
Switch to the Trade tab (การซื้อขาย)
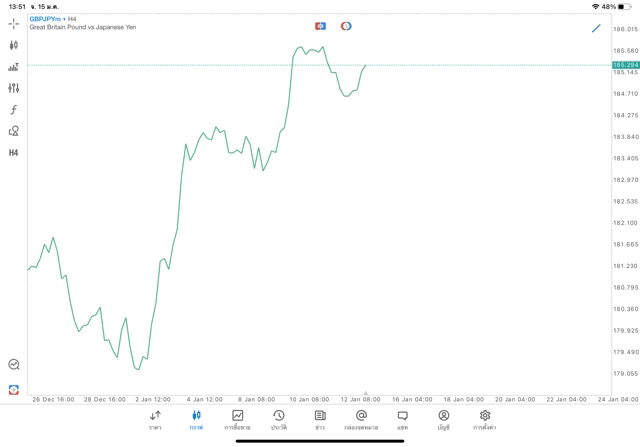click(237, 419)
